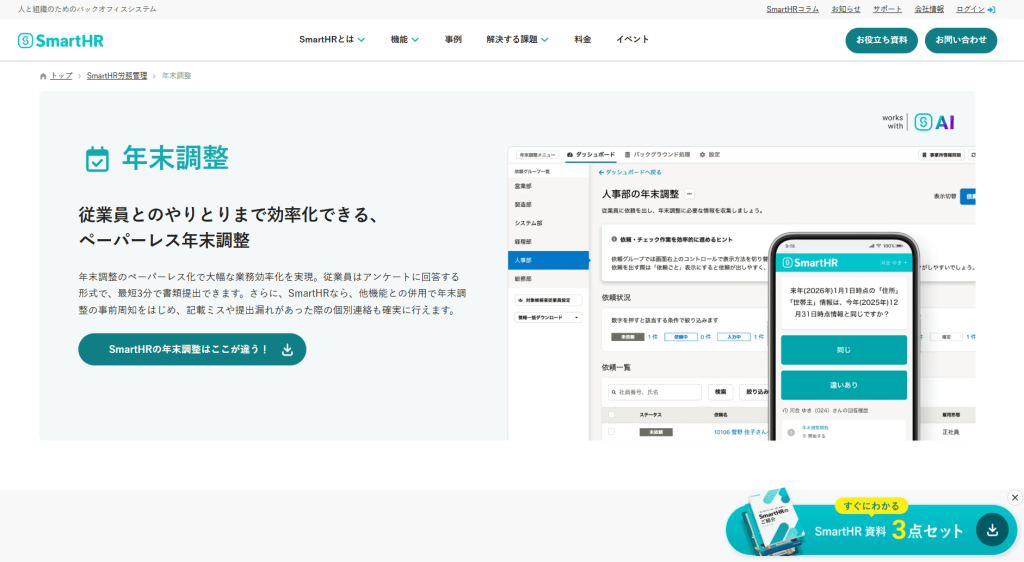Screen dimensions: 1024x562
Task: Open the 事例 menu item
Action: click(453, 40)
